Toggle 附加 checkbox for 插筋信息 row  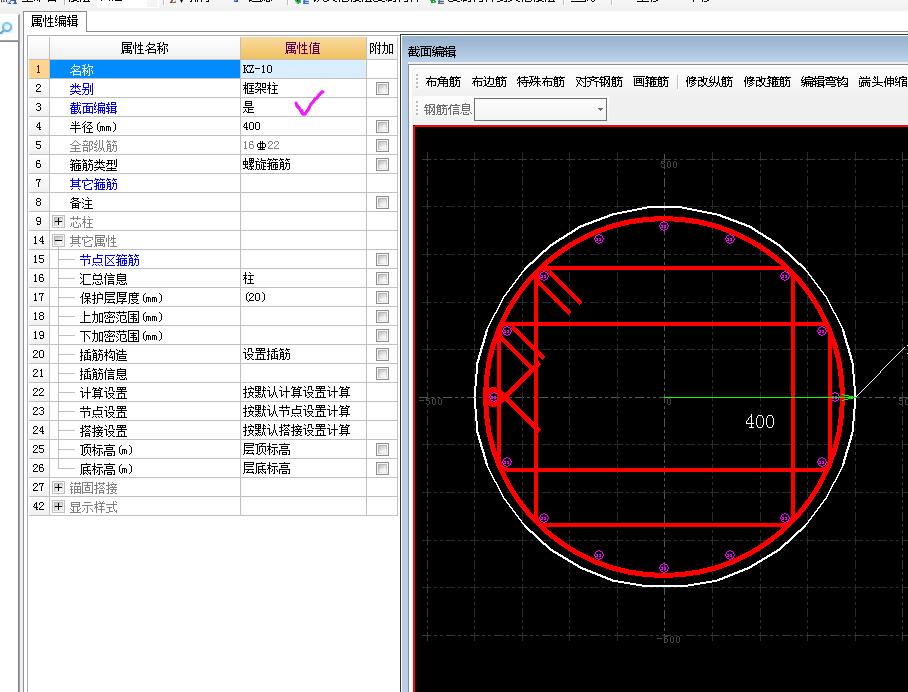(382, 374)
